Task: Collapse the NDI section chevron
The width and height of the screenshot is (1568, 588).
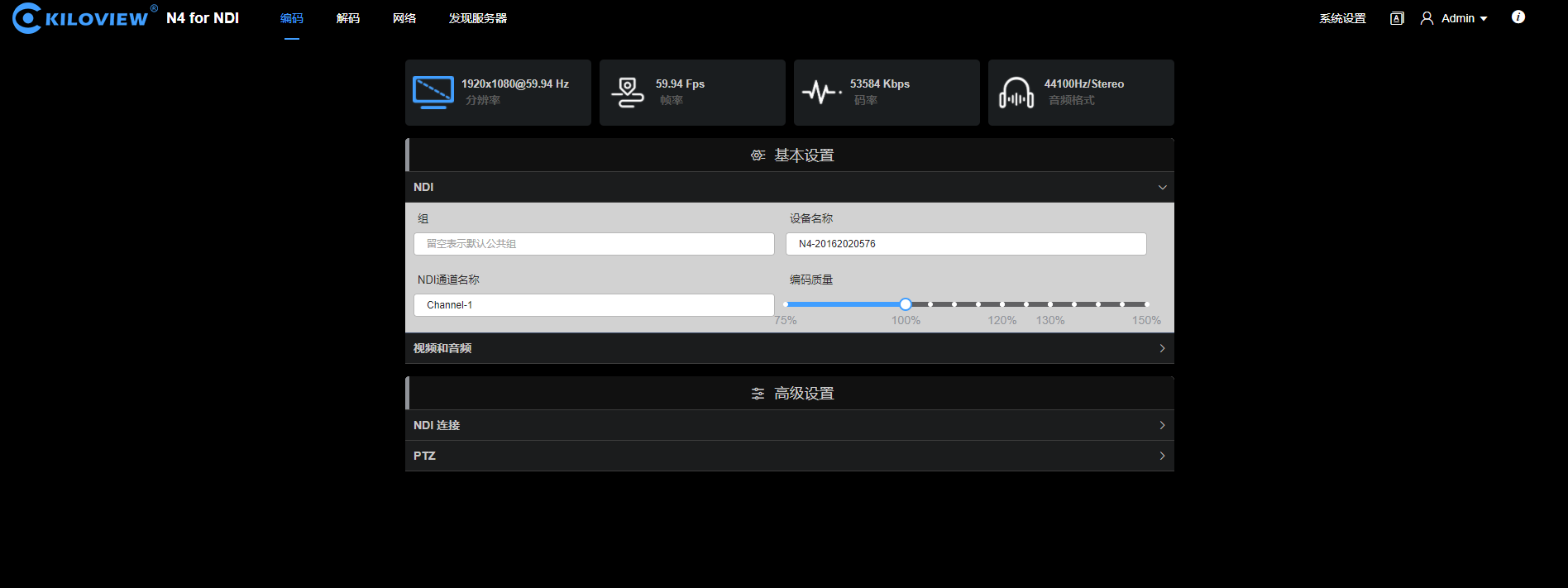Action: click(1162, 188)
